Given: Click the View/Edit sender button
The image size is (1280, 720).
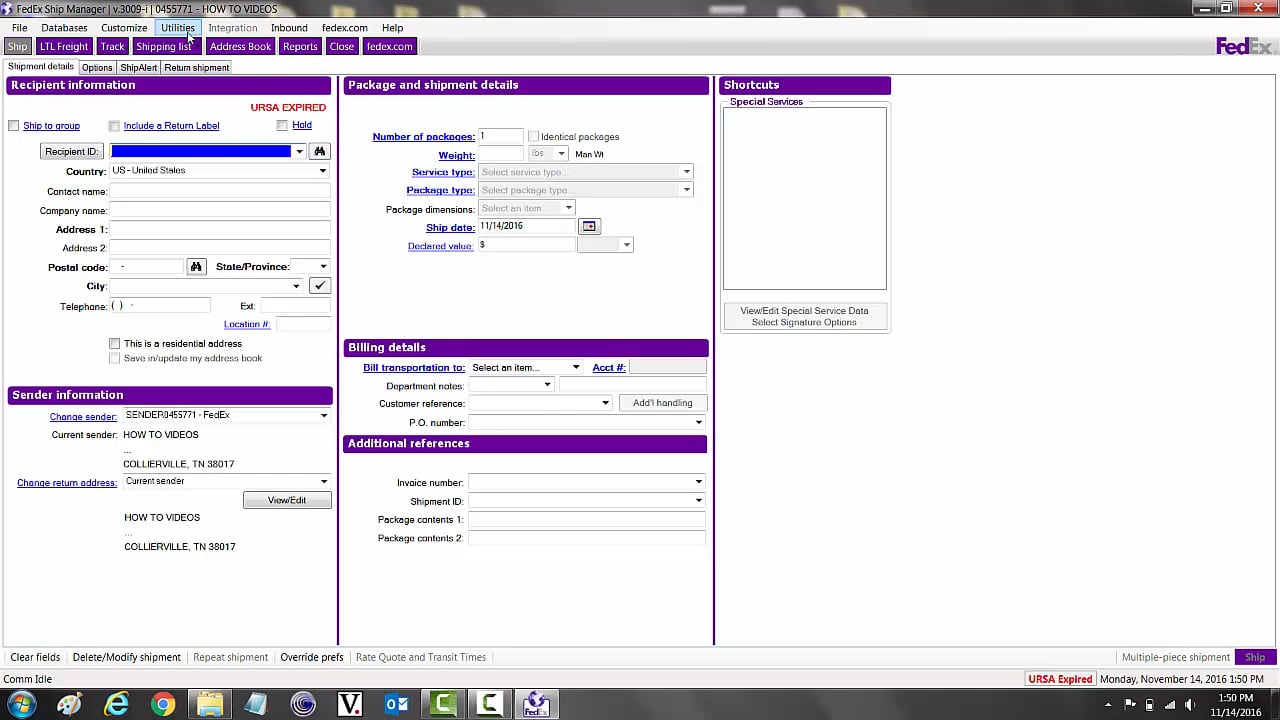Looking at the screenshot, I should click(x=287, y=500).
